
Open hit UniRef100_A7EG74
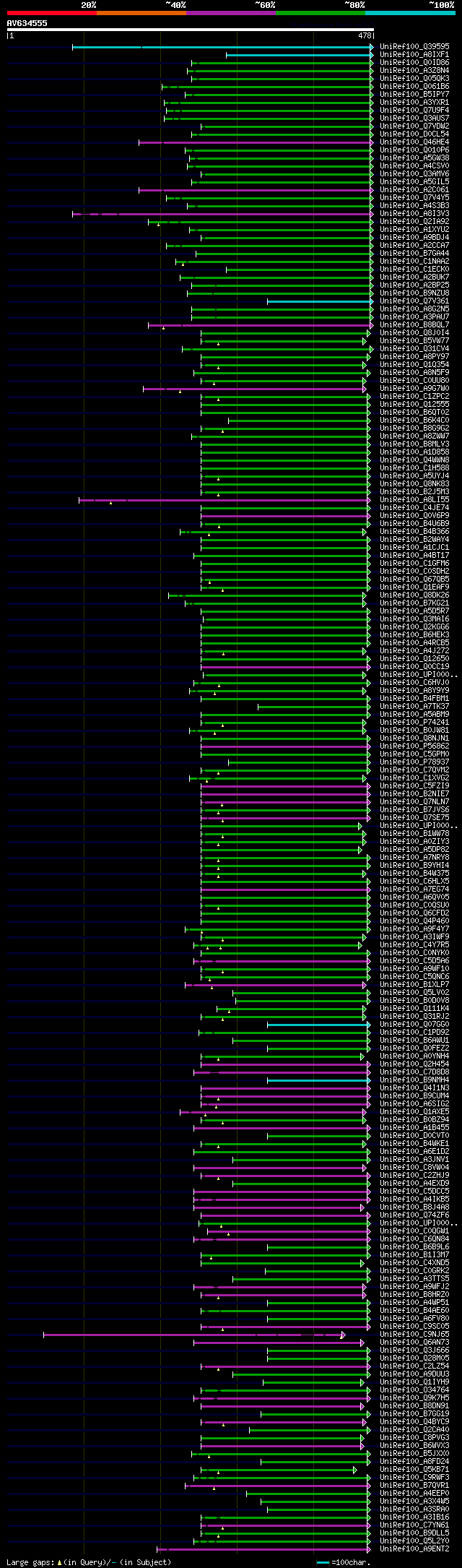(x=414, y=889)
